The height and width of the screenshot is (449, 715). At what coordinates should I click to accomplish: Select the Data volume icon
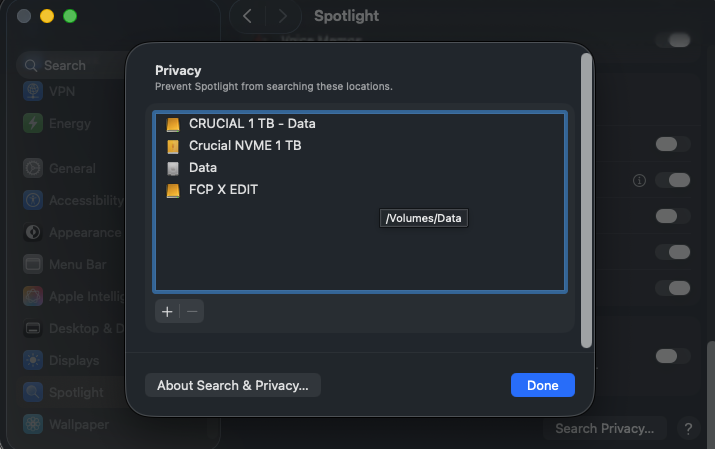(x=173, y=168)
